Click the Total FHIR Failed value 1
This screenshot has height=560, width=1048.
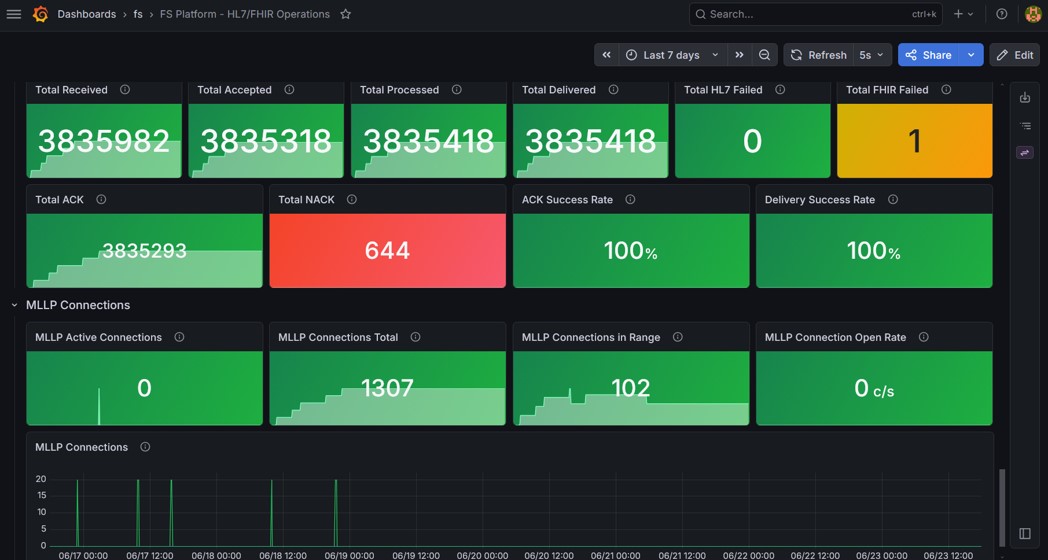point(914,141)
